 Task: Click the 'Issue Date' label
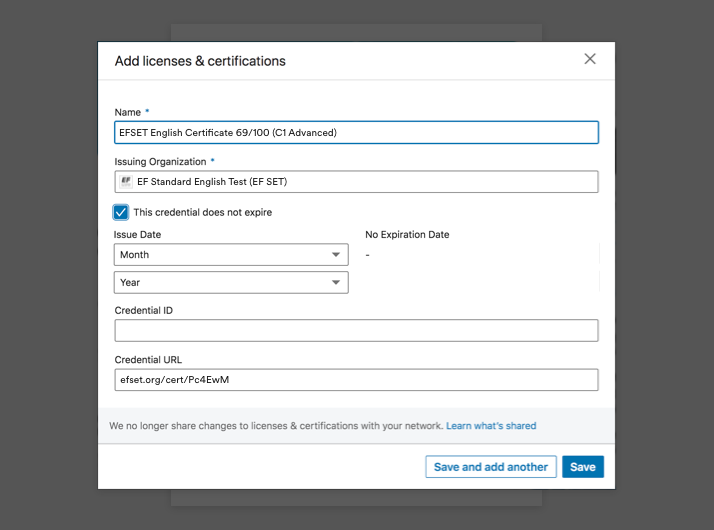[138, 235]
